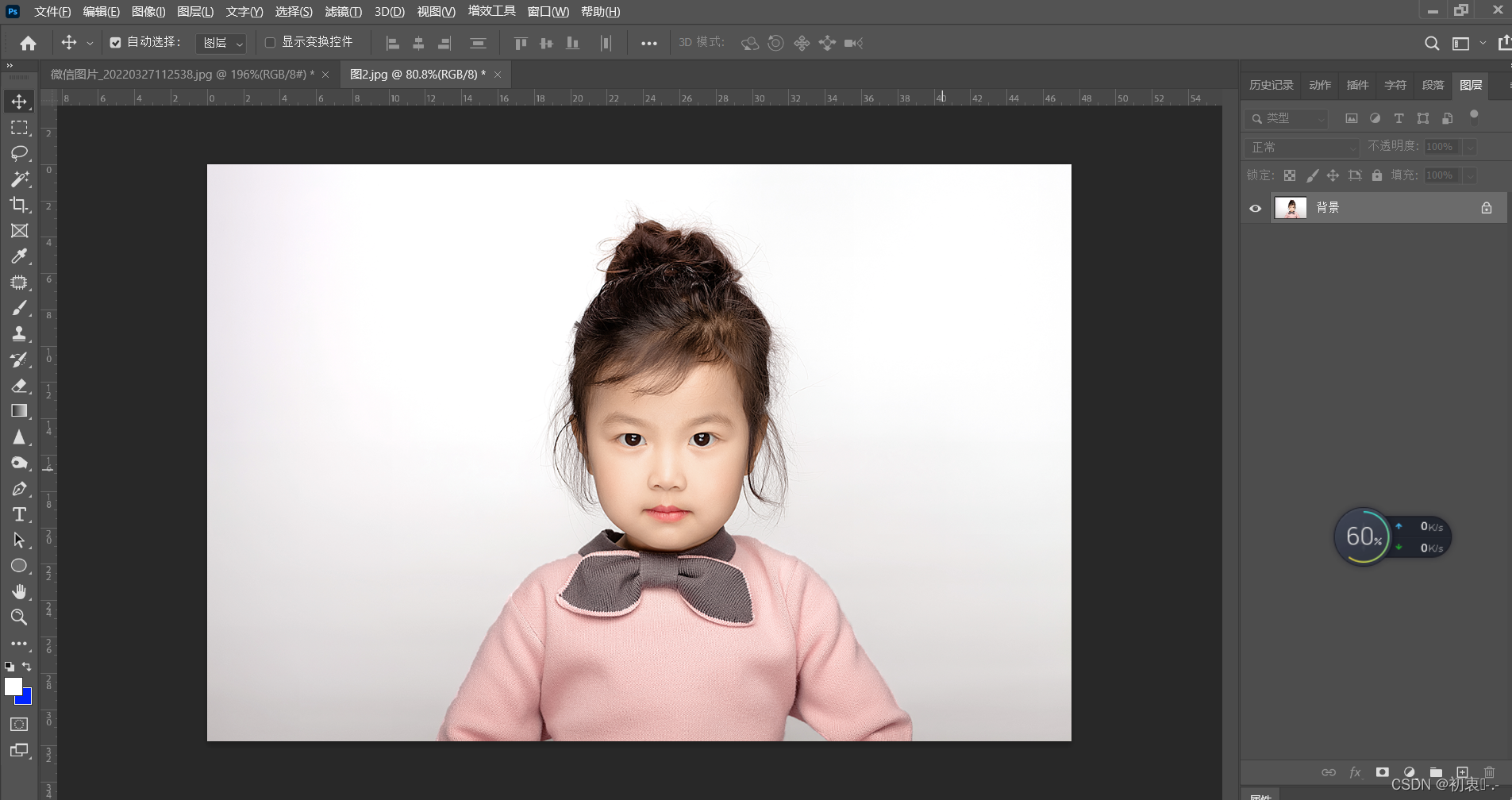Viewport: 1512px width, 800px height.
Task: Open the Move tool preset picker arrow
Action: point(90,43)
